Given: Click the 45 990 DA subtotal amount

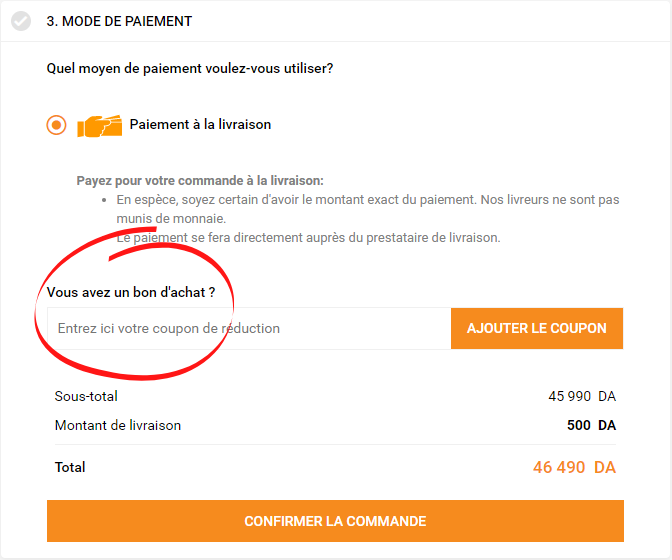Looking at the screenshot, I should (x=582, y=396).
